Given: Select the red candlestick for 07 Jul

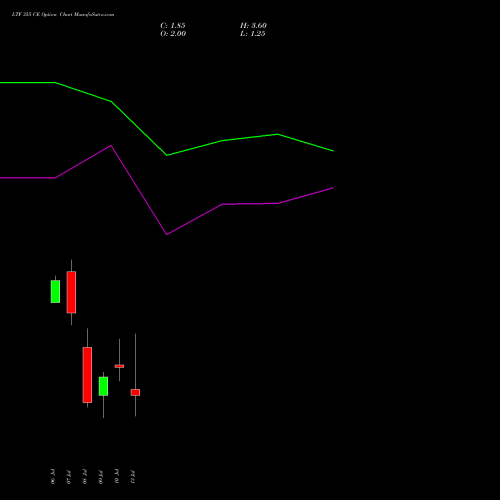Looking at the screenshot, I should 71,292.
